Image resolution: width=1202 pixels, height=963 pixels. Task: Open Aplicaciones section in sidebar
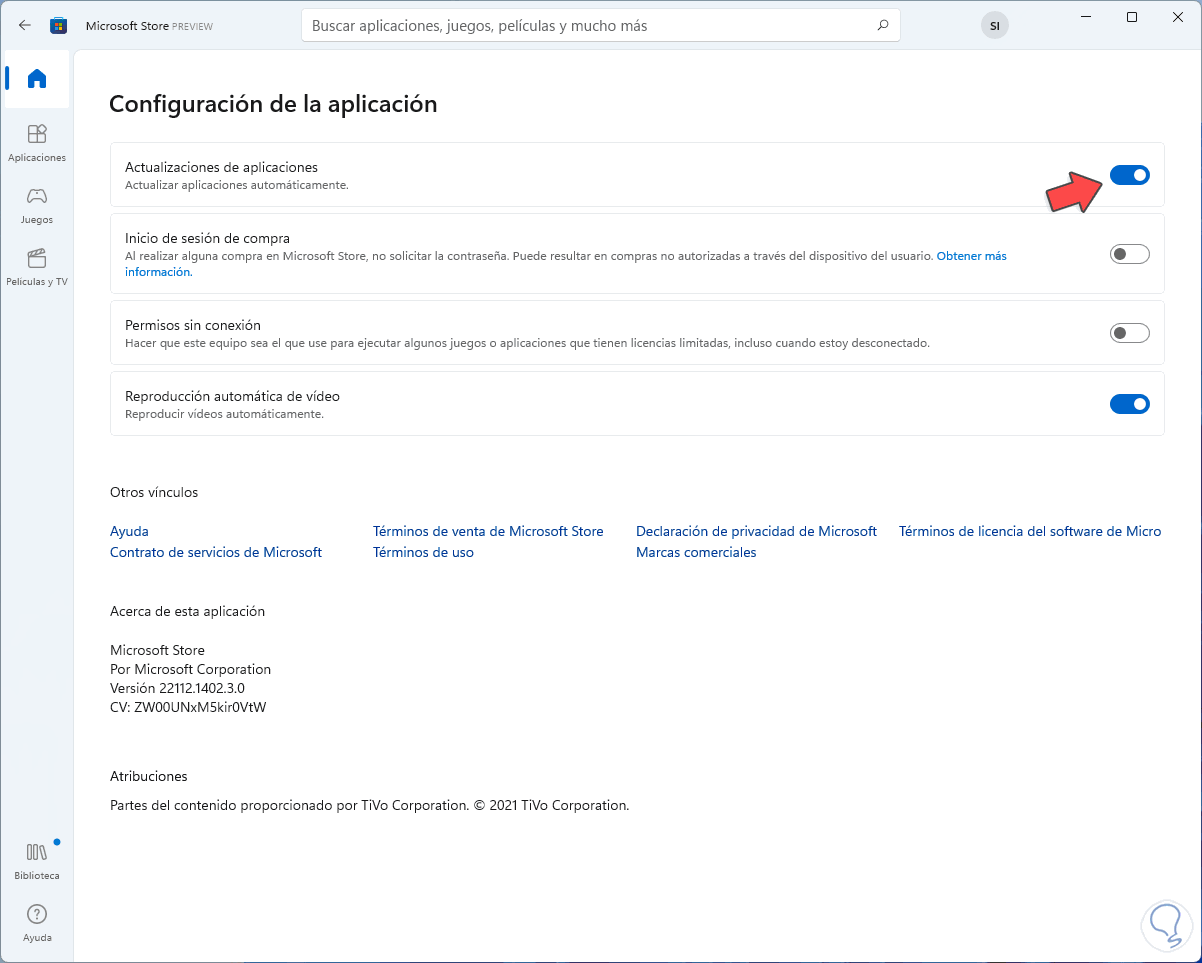click(37, 143)
